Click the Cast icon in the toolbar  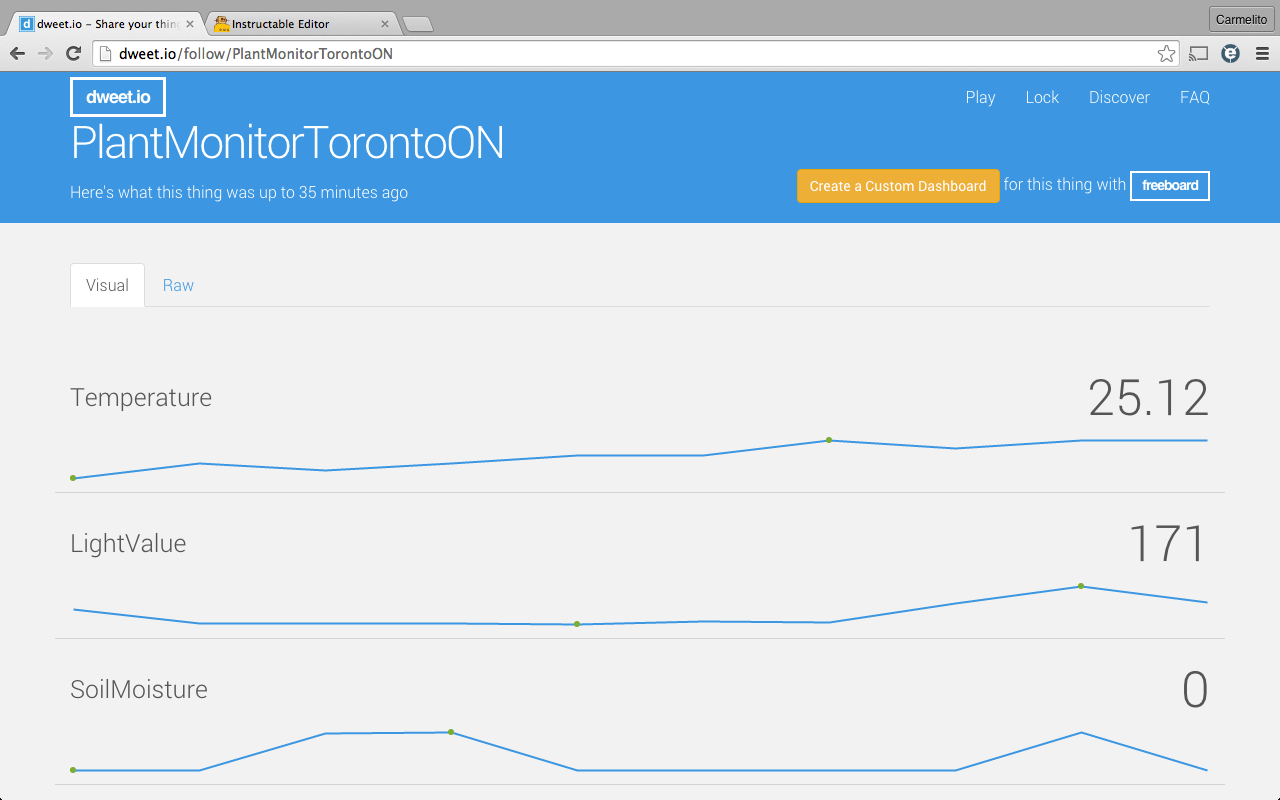(1198, 54)
